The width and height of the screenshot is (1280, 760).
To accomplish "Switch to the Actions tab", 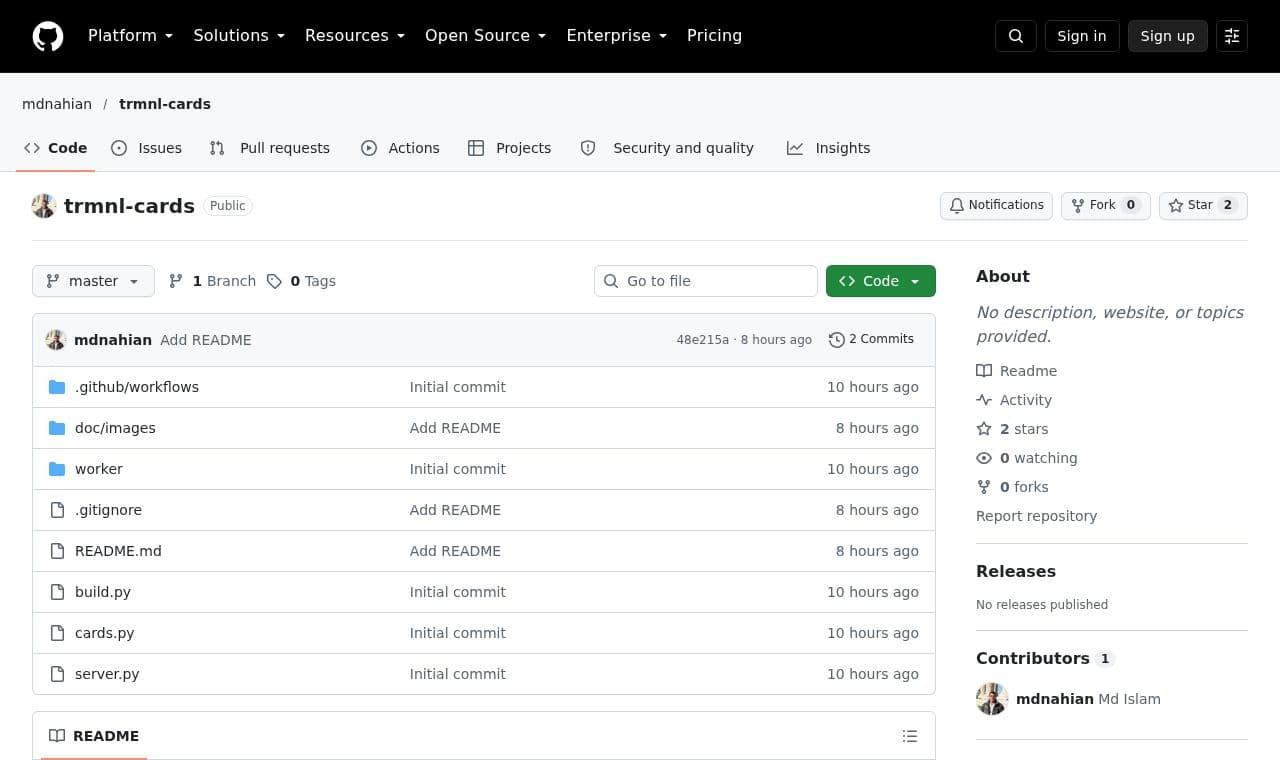I will (x=400, y=148).
